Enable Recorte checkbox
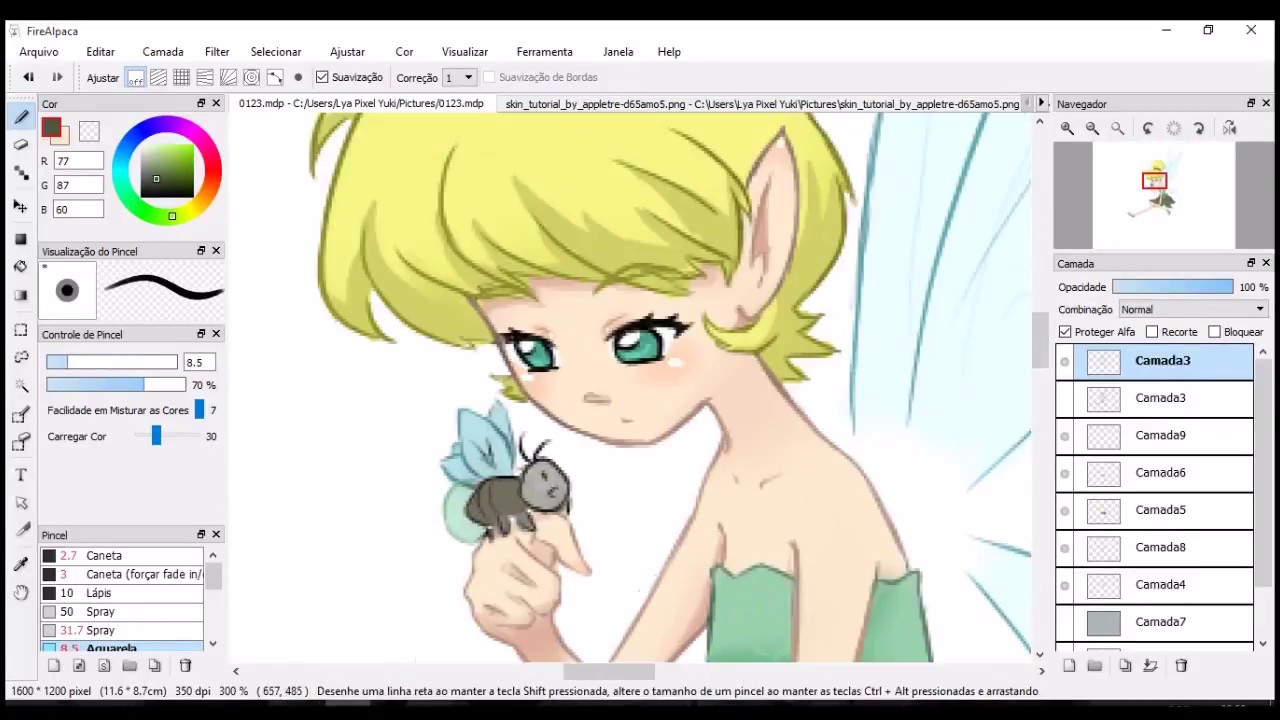Screen dimensions: 1280x720 point(1152,332)
